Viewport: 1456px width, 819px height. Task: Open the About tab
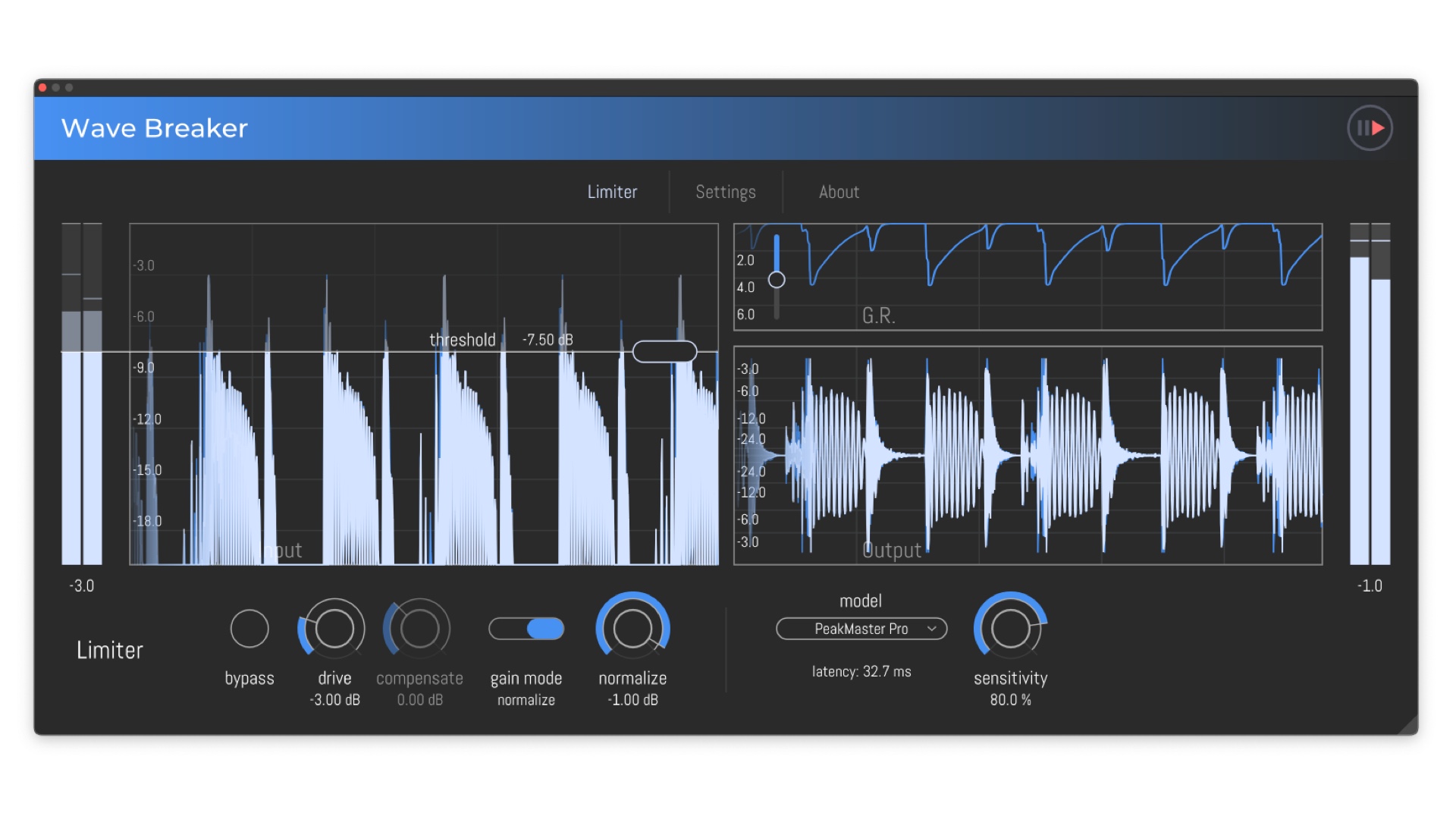click(839, 192)
